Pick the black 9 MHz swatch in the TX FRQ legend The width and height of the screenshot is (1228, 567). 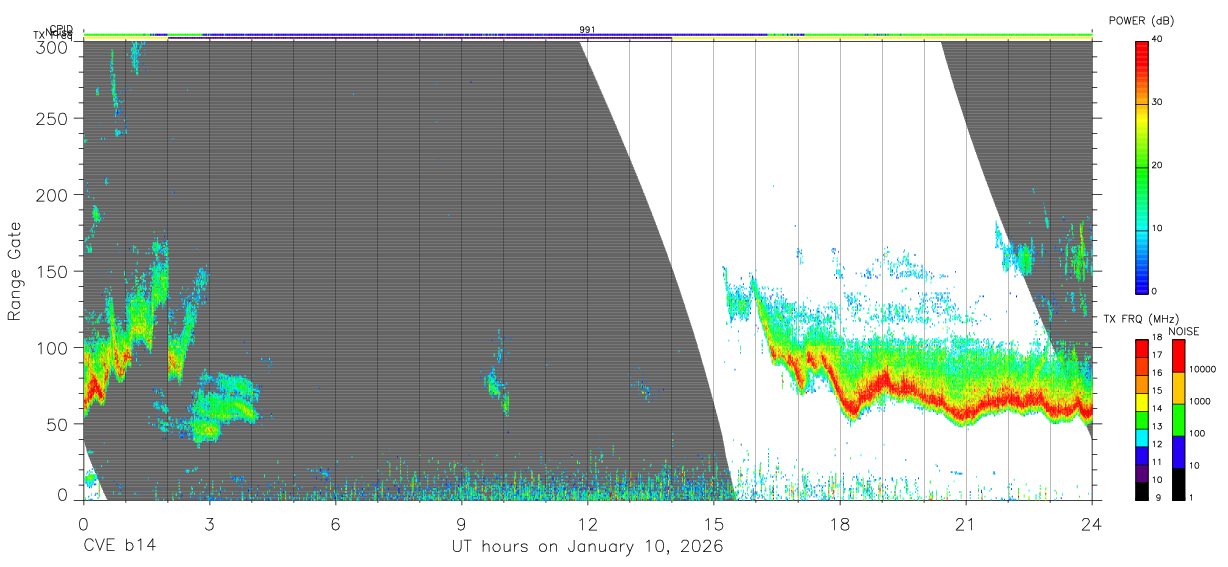point(1141,490)
